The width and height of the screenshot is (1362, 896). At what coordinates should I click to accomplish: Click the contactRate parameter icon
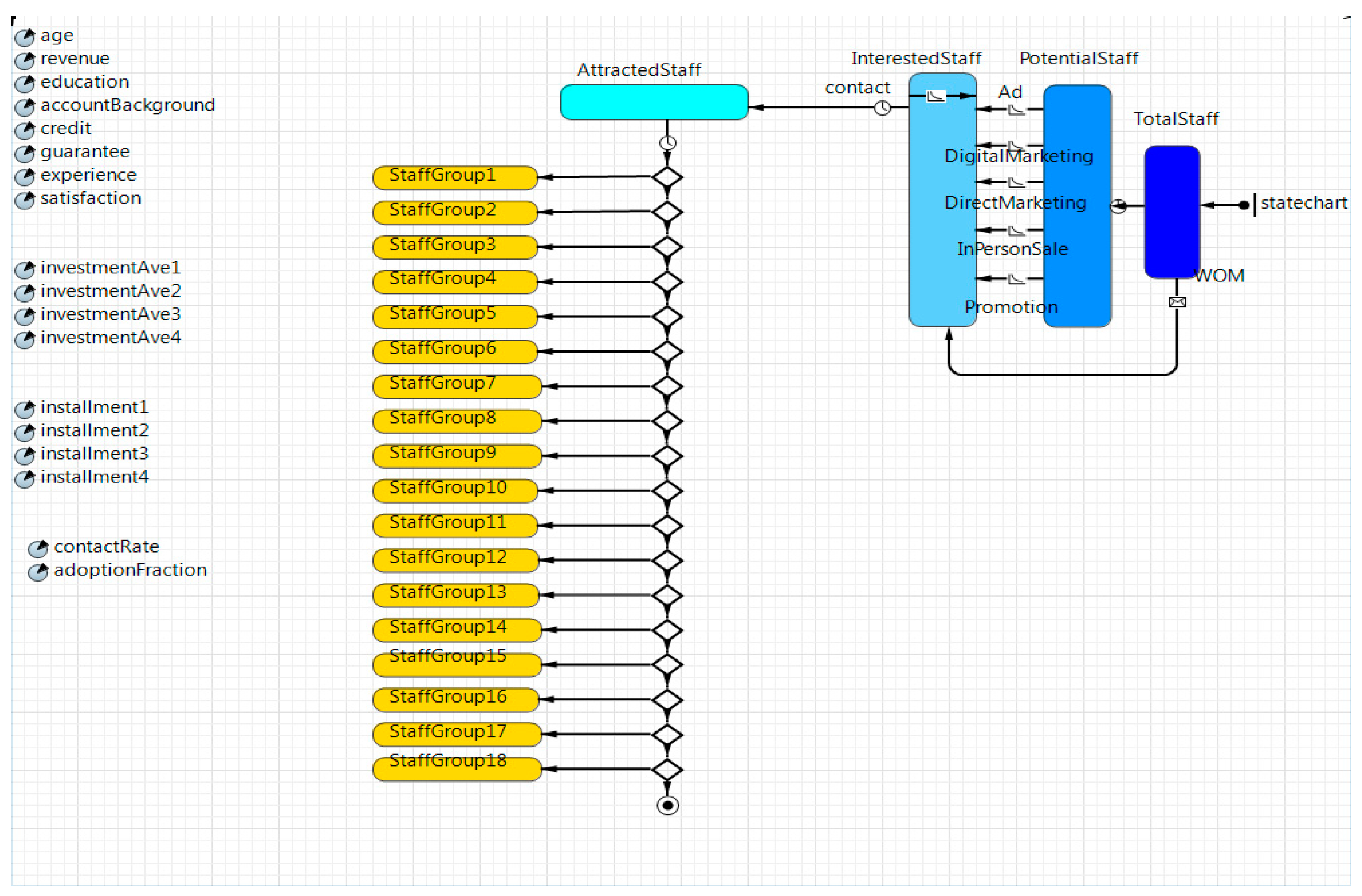click(38, 549)
